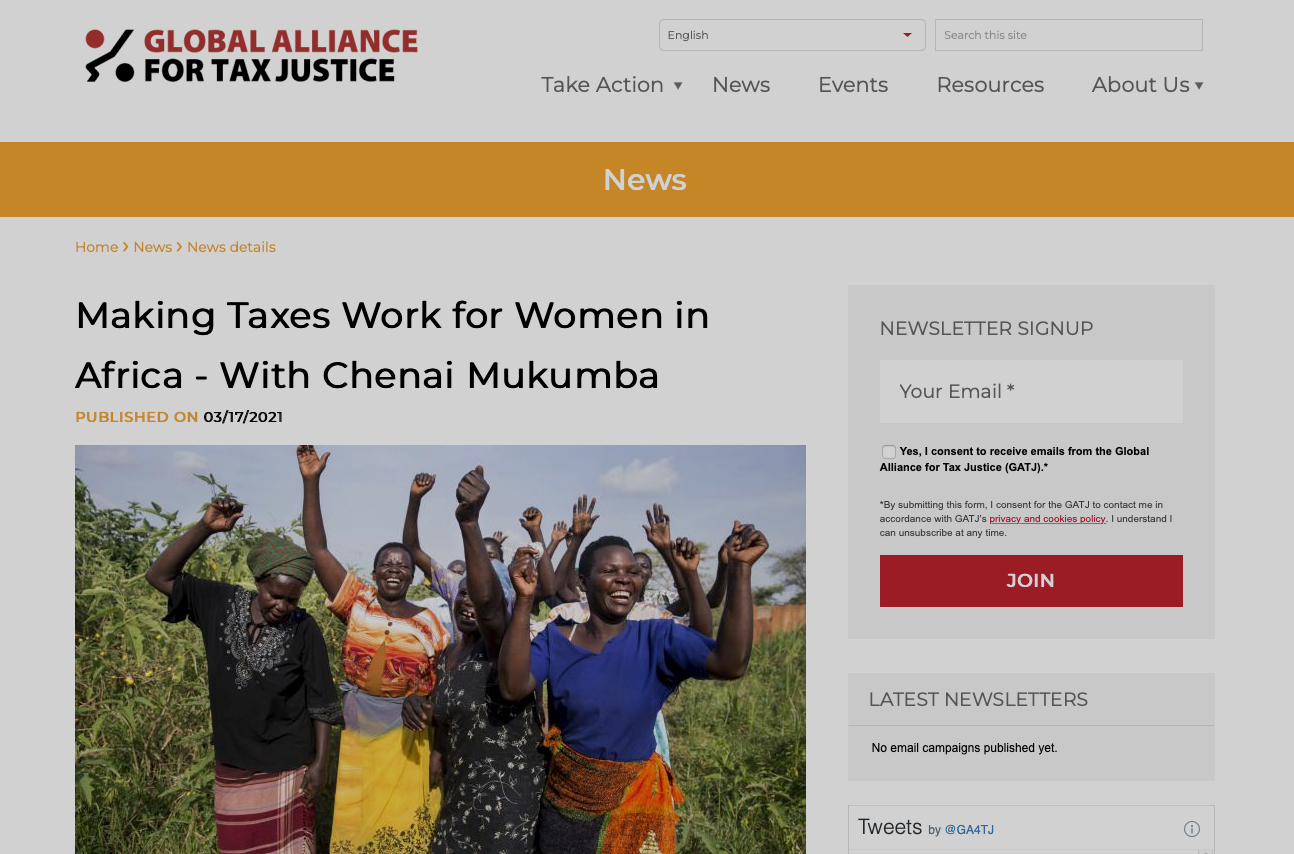This screenshot has width=1294, height=854.
Task: Click the News details breadcrumb
Action: (x=231, y=247)
